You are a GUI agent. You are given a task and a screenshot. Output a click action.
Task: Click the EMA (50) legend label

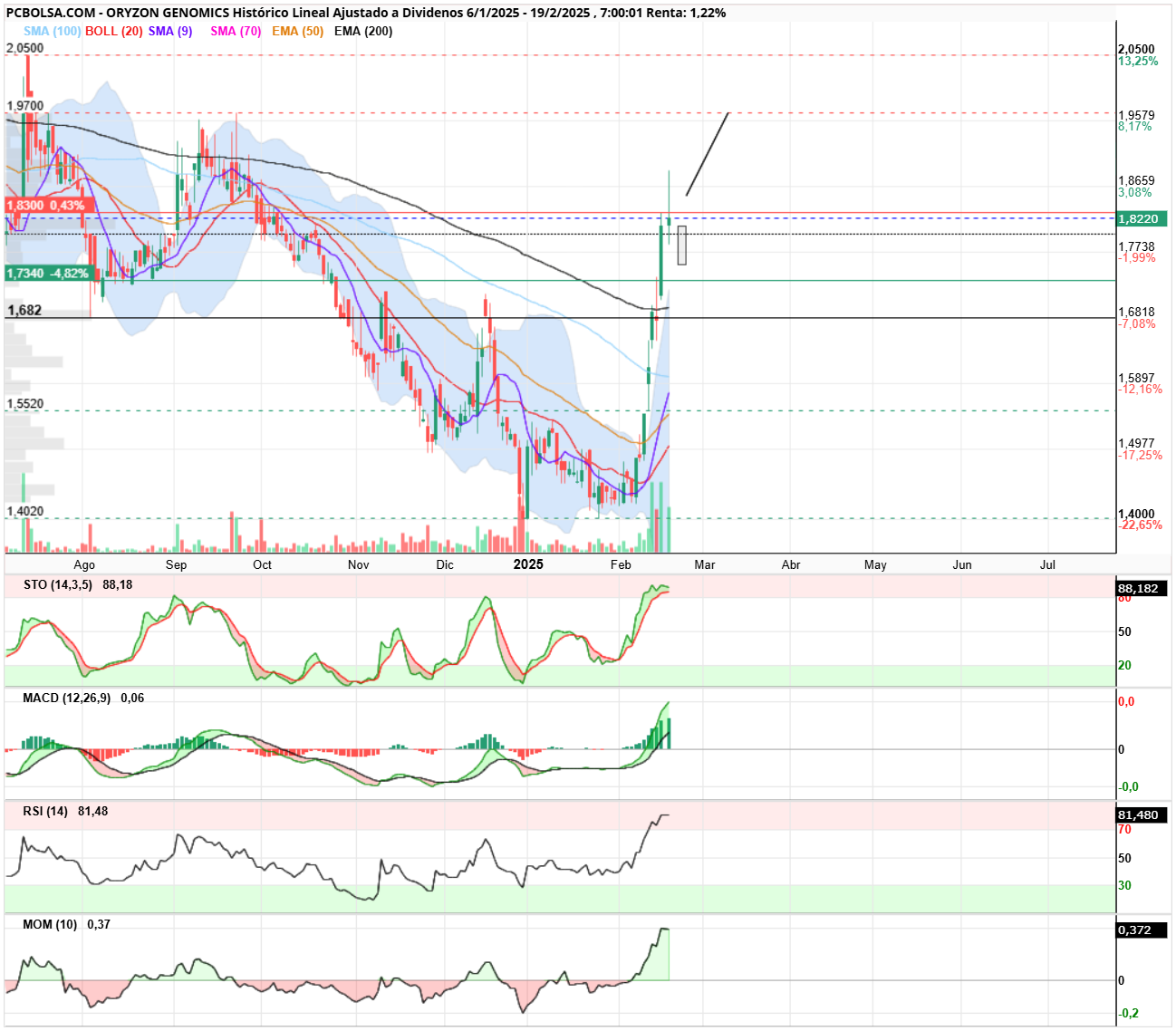297,31
